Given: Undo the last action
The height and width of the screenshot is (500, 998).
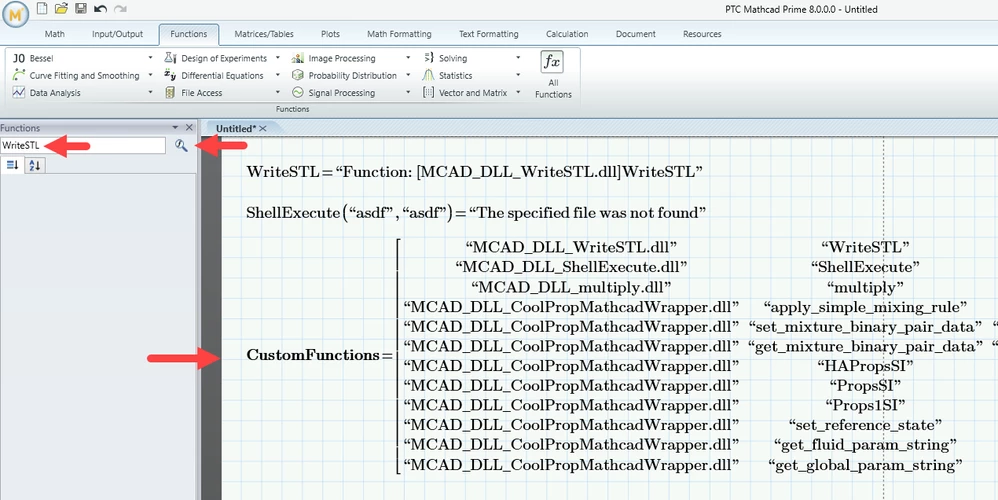Looking at the screenshot, I should (x=100, y=9).
